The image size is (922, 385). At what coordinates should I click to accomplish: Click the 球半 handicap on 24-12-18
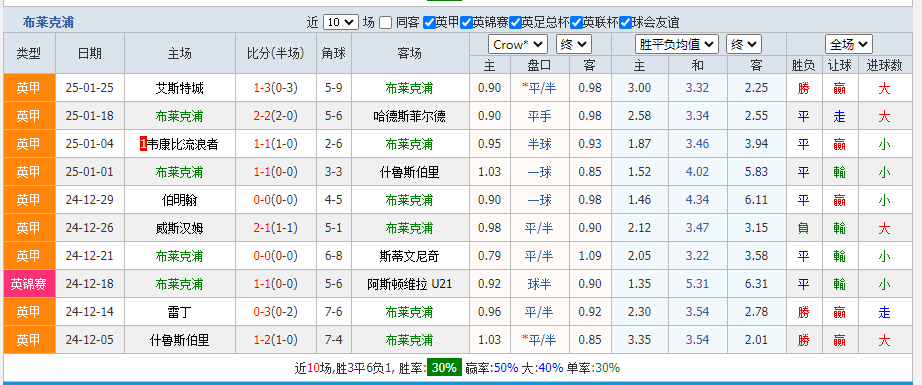click(539, 284)
